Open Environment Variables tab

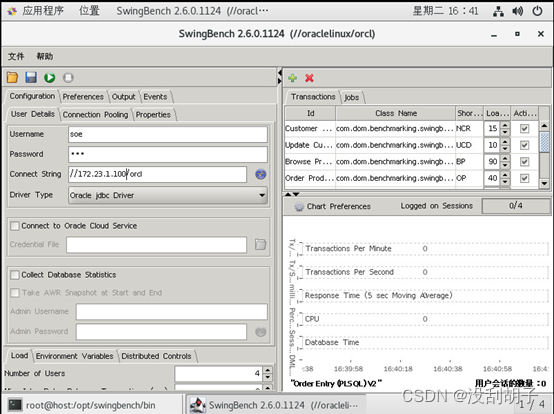75,356
